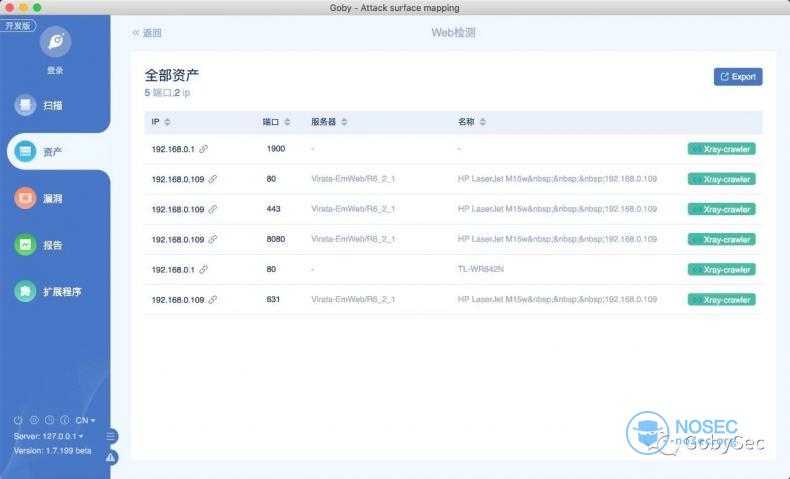Open the 报告 reports section
Screen dimensions: 790x479
pos(39,245)
